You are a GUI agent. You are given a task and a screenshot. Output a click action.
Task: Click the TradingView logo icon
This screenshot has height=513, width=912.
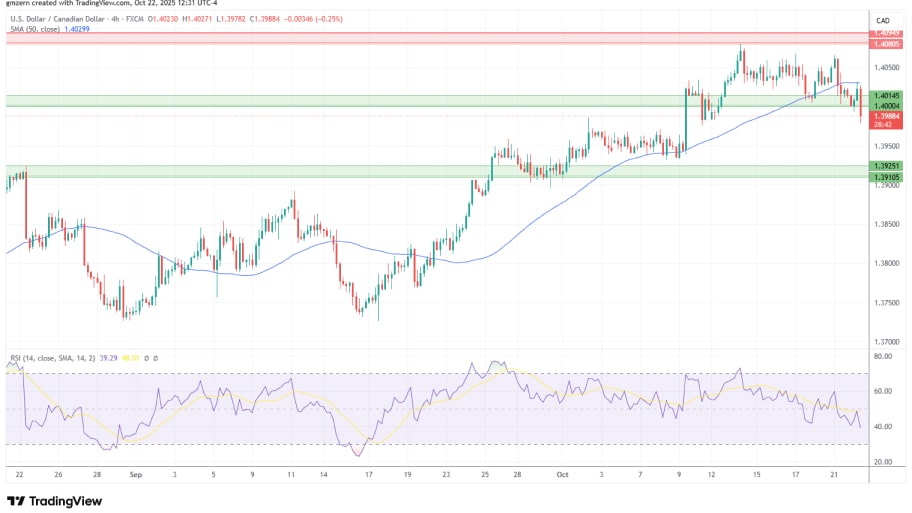point(15,500)
